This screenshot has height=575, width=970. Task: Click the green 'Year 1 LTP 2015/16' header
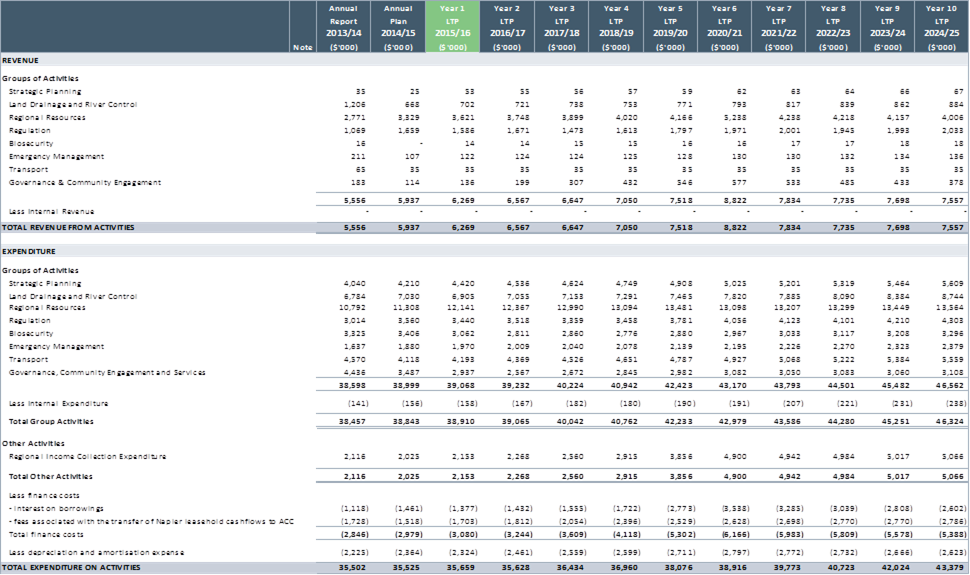[x=452, y=27]
